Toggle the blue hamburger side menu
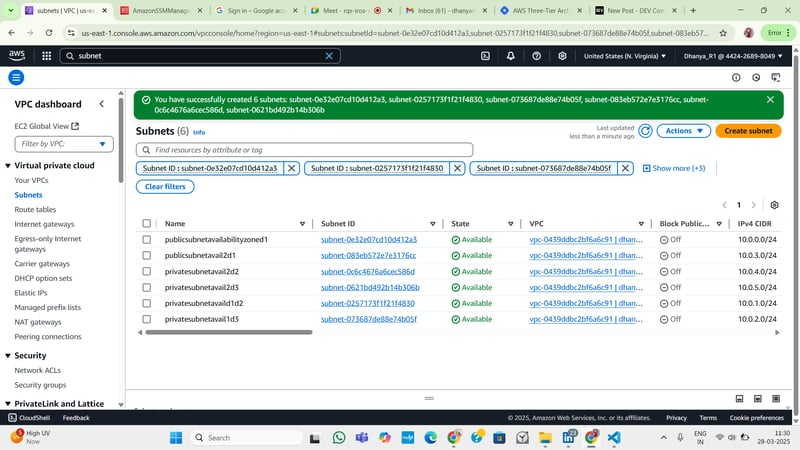The height and width of the screenshot is (450, 800). (16, 78)
